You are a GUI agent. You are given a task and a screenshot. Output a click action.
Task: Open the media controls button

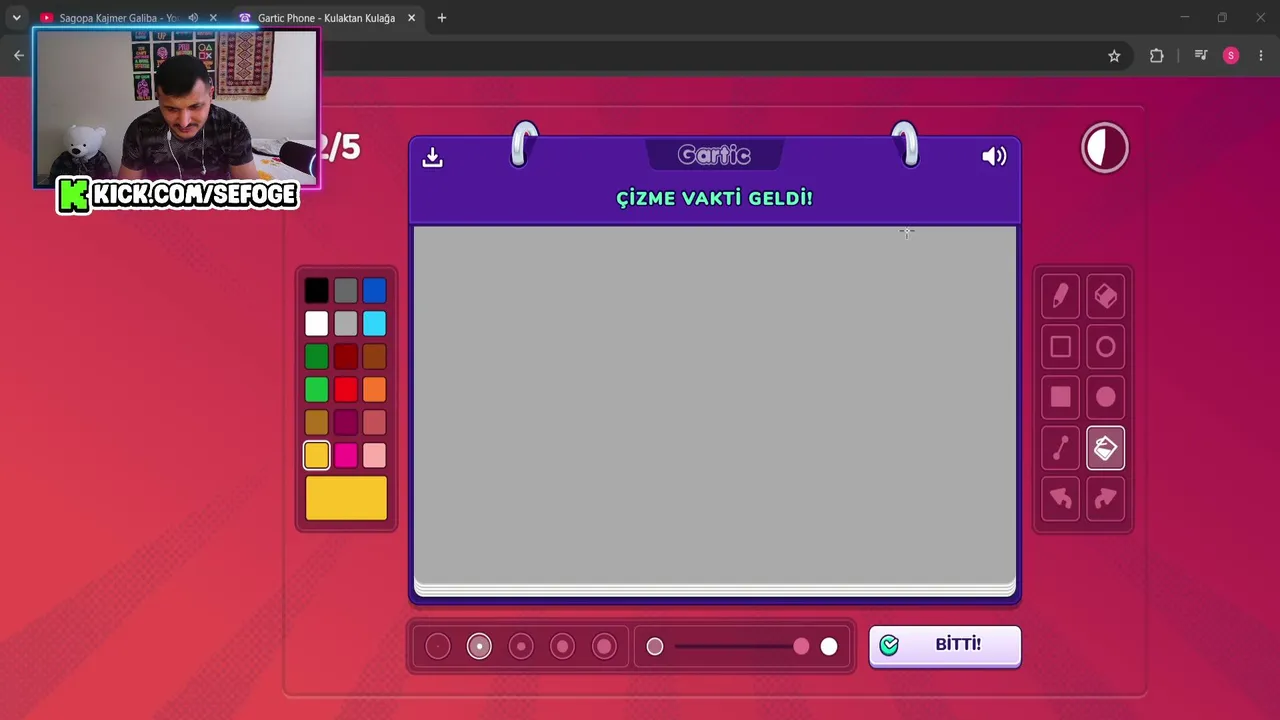(x=1201, y=56)
